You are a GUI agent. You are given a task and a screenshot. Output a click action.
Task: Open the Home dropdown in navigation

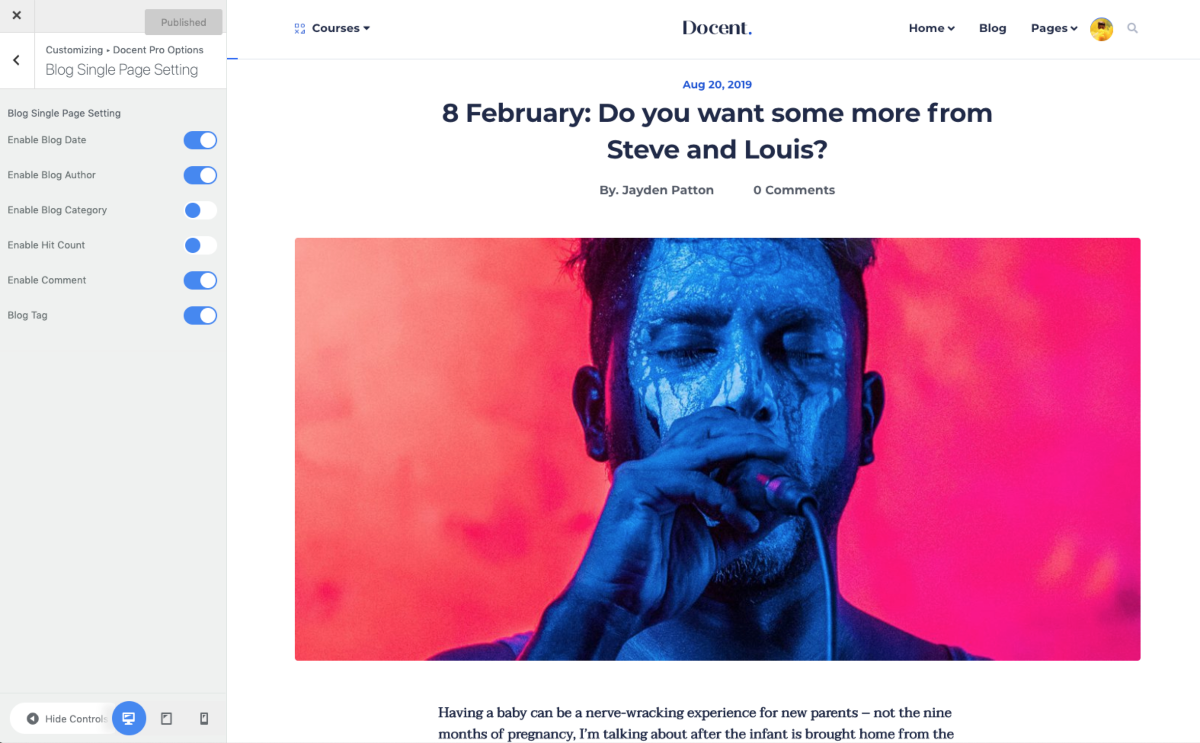click(x=931, y=28)
